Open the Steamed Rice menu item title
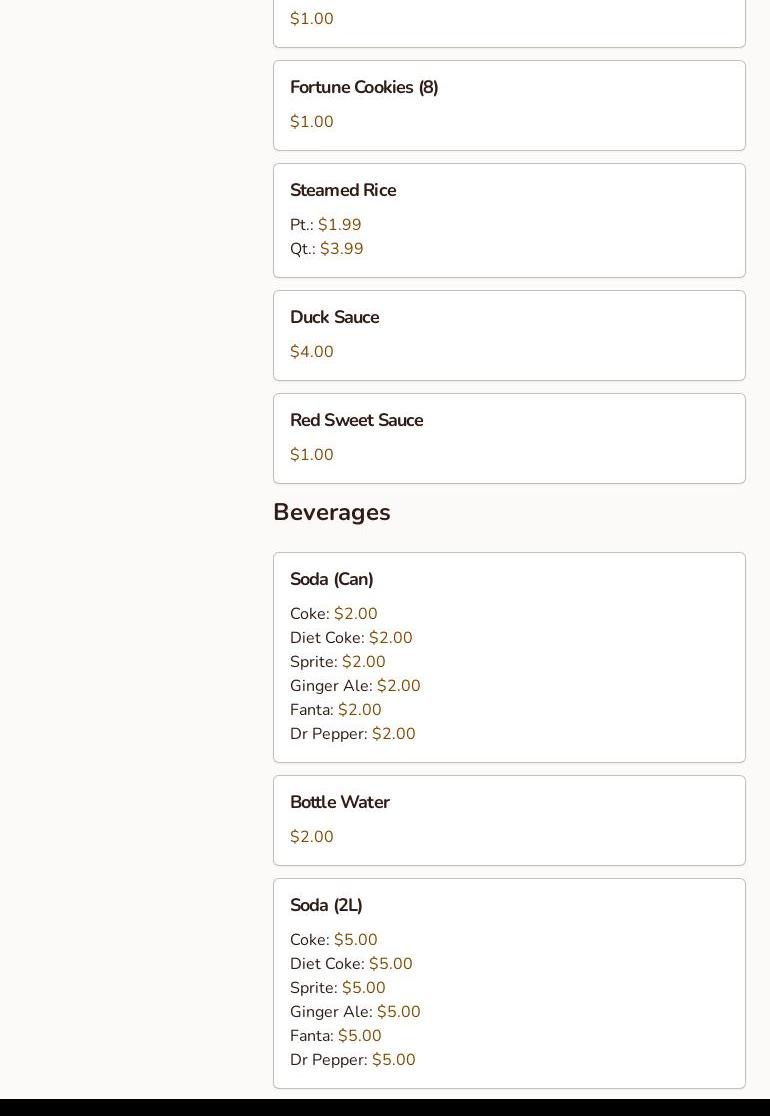Viewport: 770px width, 1116px height. pos(343,191)
